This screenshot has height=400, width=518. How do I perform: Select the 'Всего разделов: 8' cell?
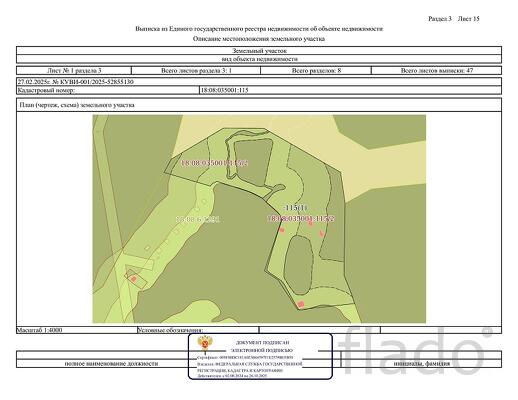tap(316, 70)
